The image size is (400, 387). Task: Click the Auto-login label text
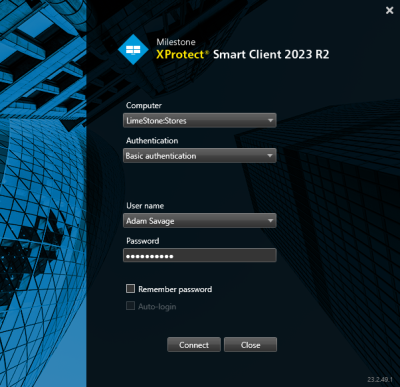(157, 307)
